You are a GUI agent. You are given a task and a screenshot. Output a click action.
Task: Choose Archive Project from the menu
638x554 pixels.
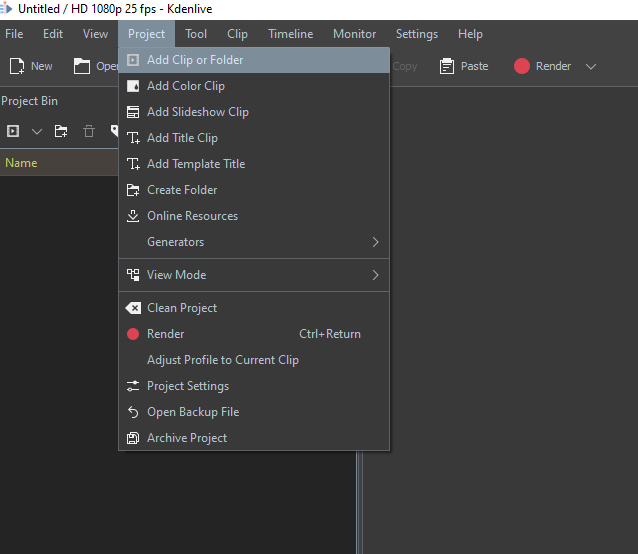(187, 438)
